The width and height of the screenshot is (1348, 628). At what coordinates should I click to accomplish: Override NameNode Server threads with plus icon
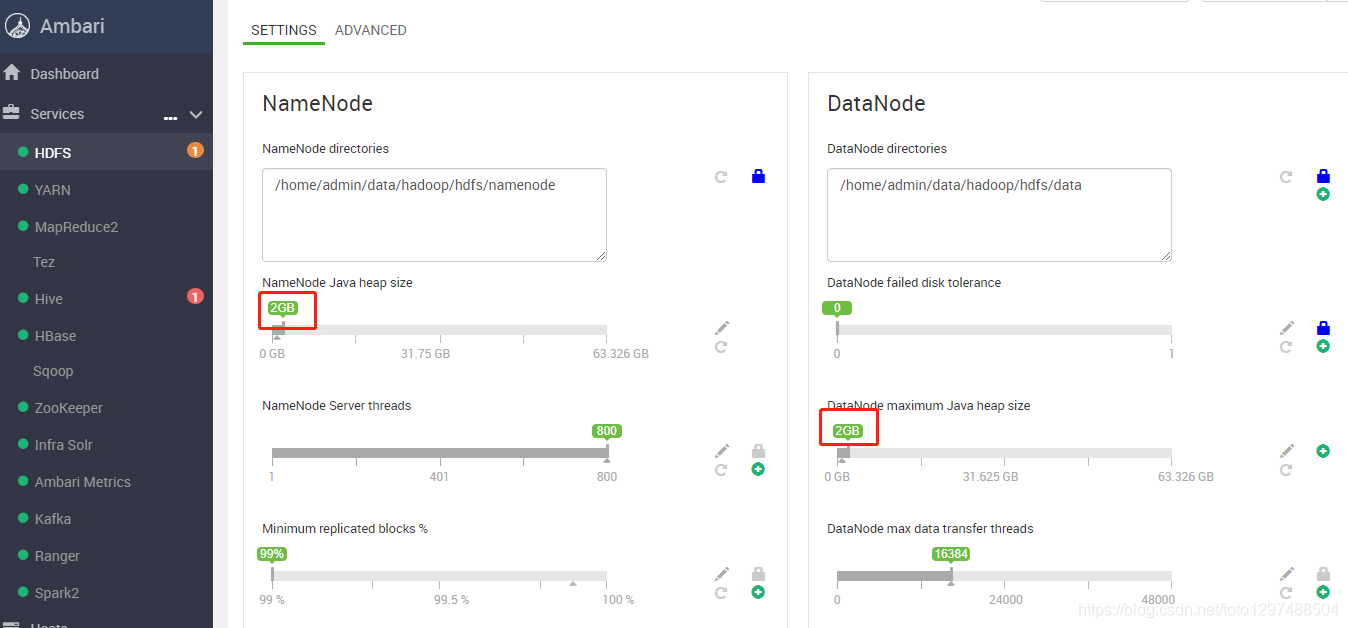coord(758,469)
